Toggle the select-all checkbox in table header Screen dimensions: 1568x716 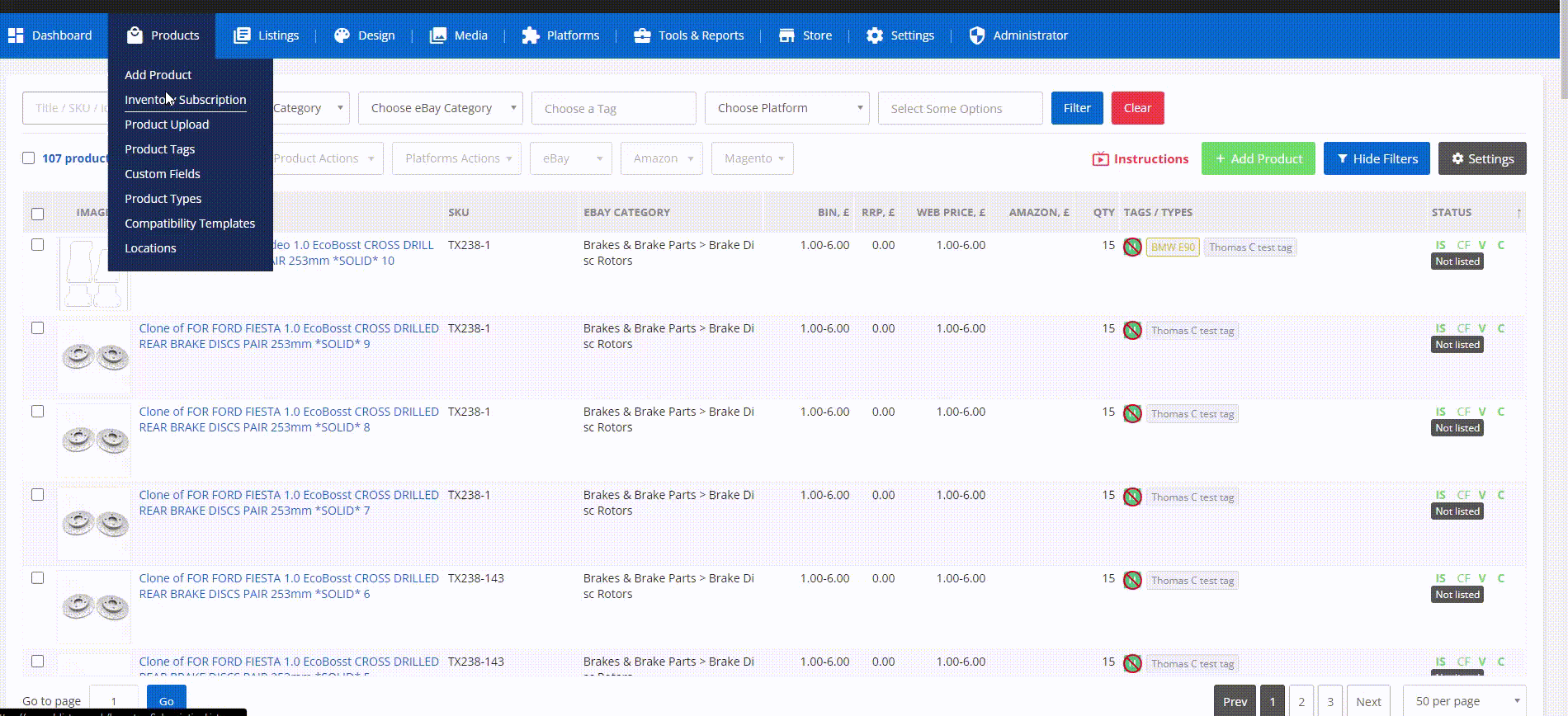(37, 214)
